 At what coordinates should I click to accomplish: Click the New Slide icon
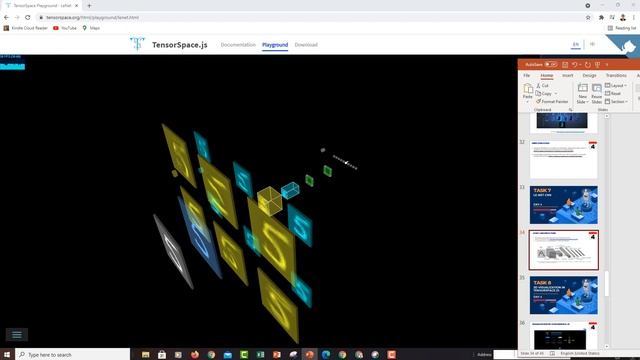[582, 88]
